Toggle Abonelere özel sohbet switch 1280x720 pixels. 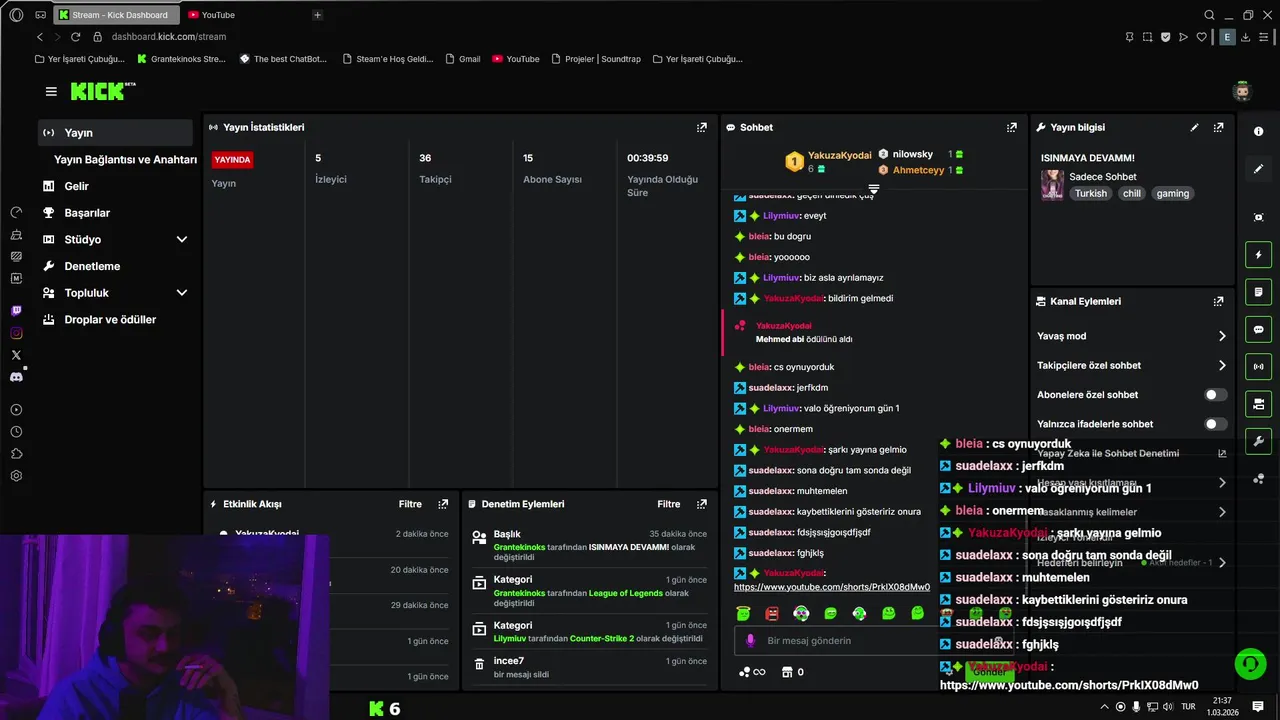coord(1215,395)
